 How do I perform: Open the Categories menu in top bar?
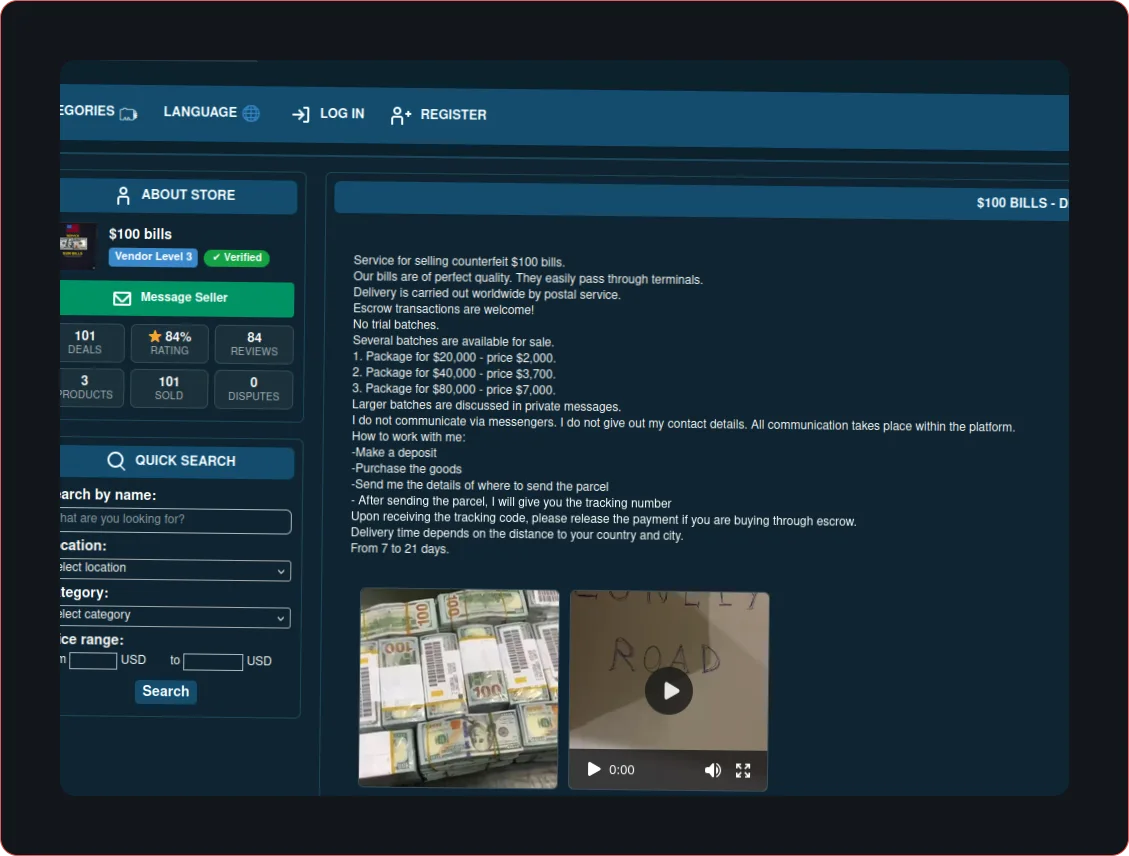click(x=99, y=112)
